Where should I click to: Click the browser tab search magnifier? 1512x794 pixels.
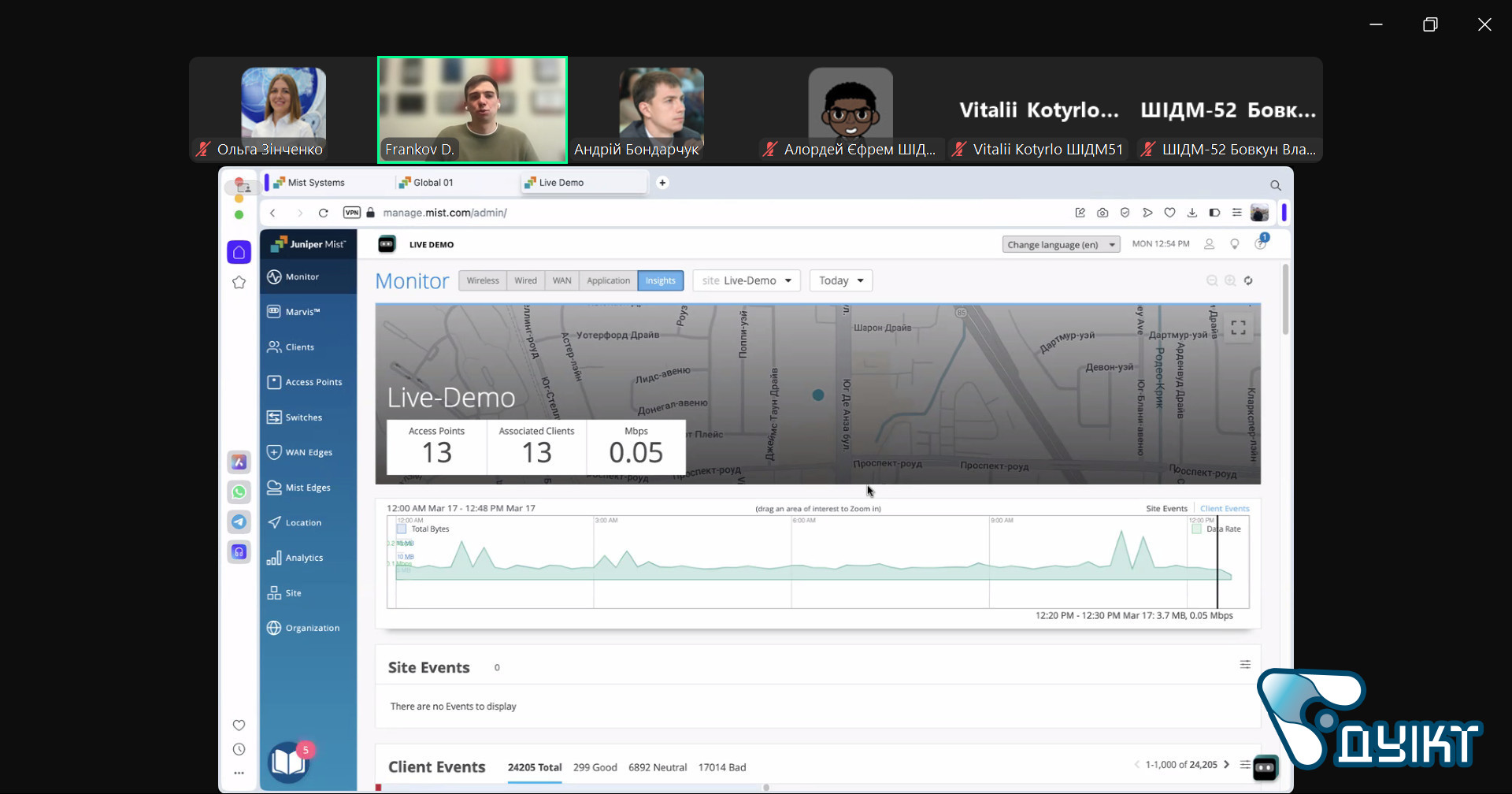pos(1276,186)
